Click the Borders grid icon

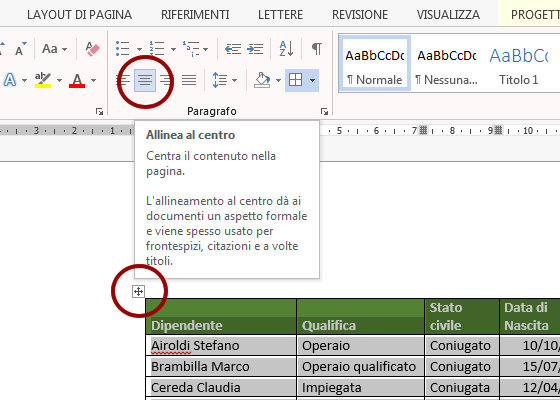point(295,80)
